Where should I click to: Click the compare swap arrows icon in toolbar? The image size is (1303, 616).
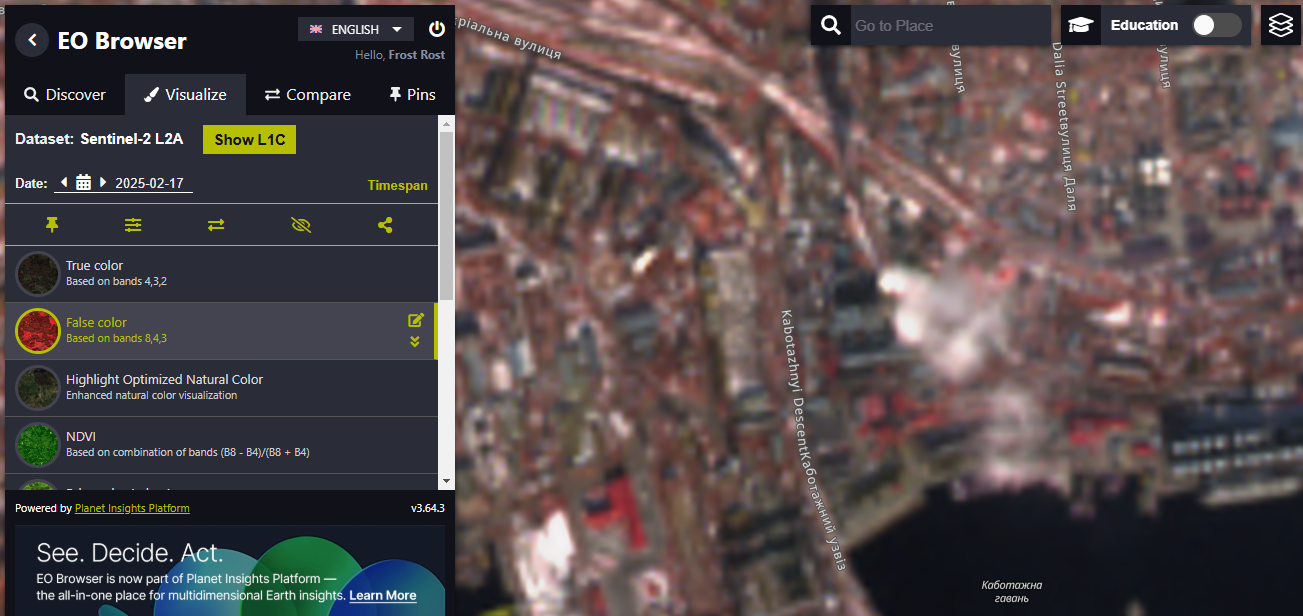tap(216, 225)
